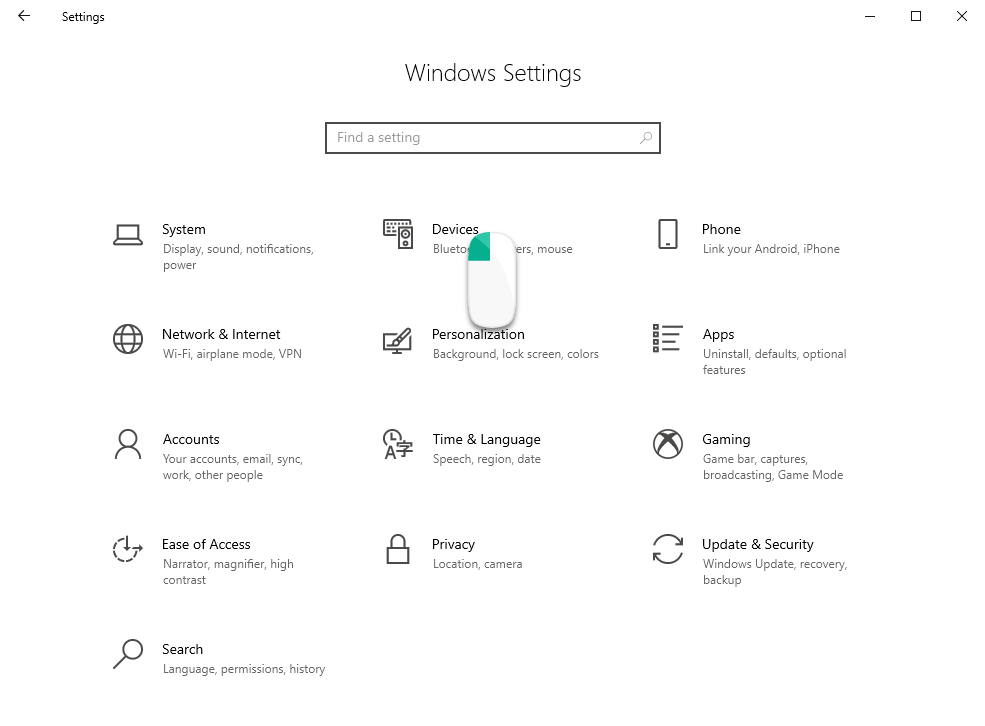Open Privacy settings heading
985x726 pixels.
[x=453, y=544]
